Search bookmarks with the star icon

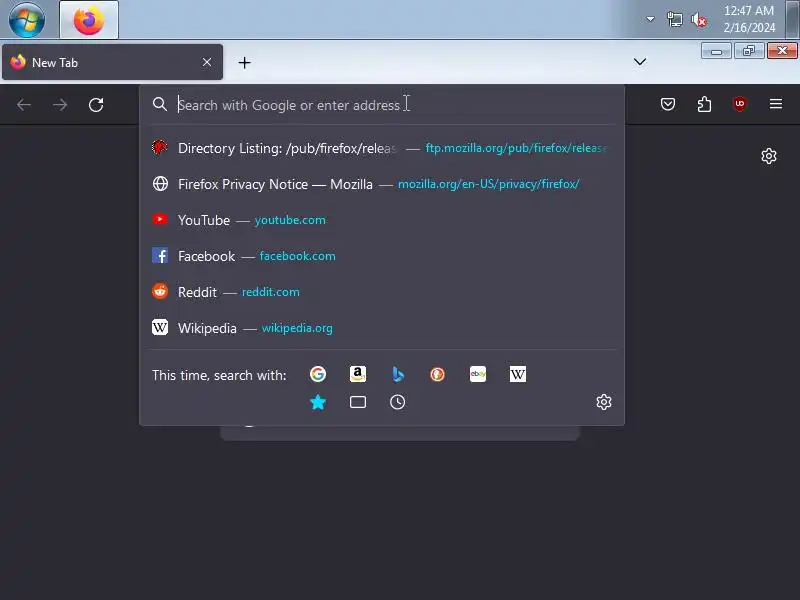point(318,402)
